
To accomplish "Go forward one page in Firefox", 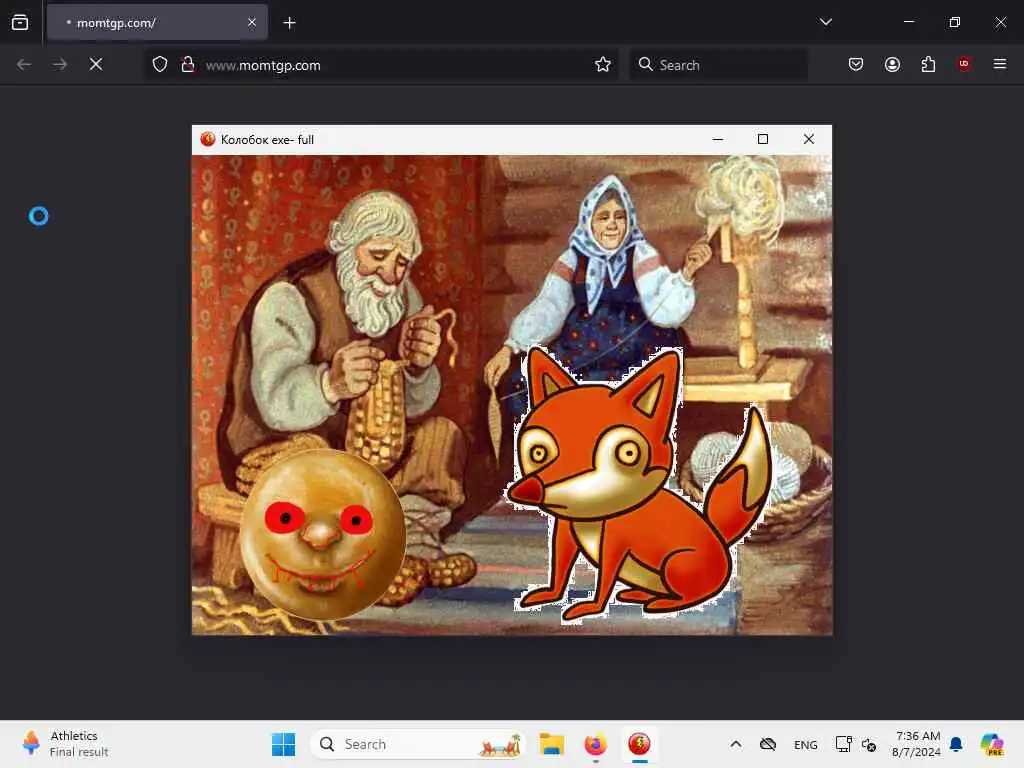I will pyautogui.click(x=60, y=64).
